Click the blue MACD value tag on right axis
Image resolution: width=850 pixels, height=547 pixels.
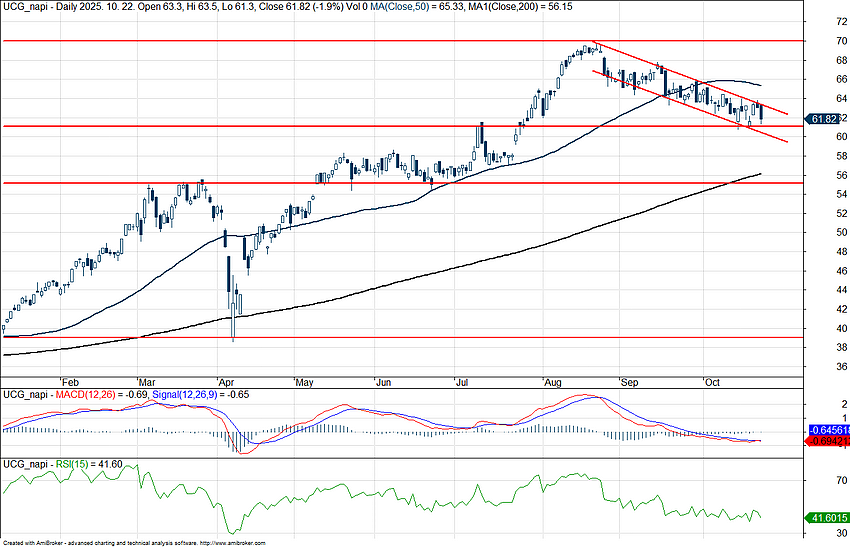[x=826, y=430]
